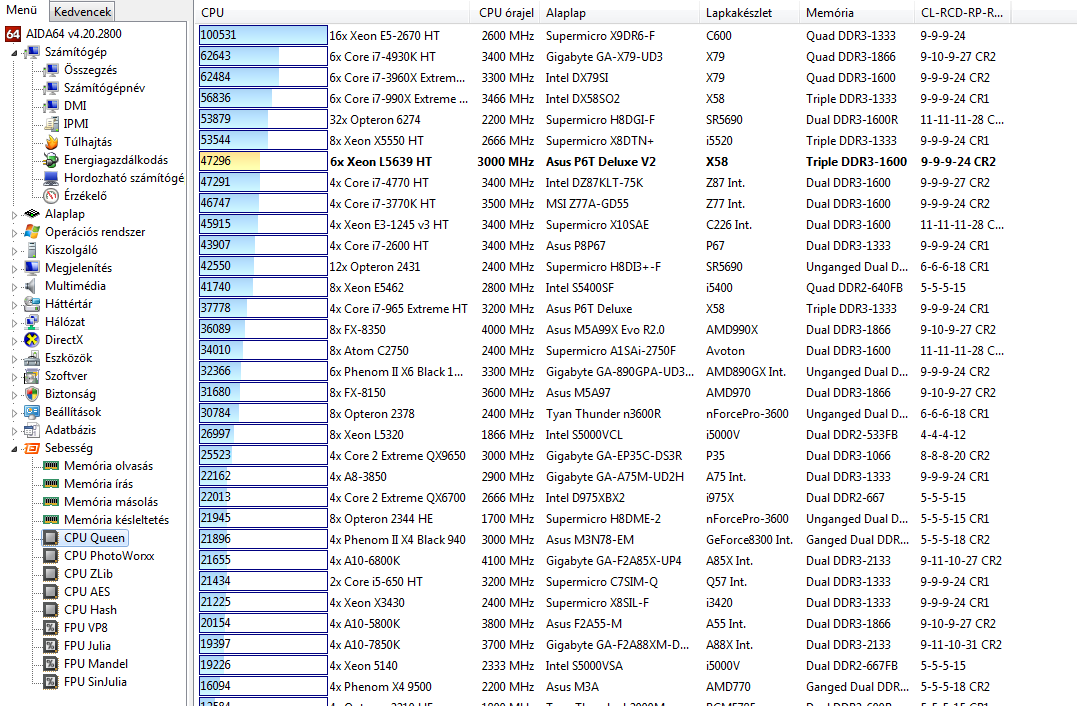Select the 16x Xeon E5-2670 HT row
The image size is (1077, 722).
[x=603, y=36]
